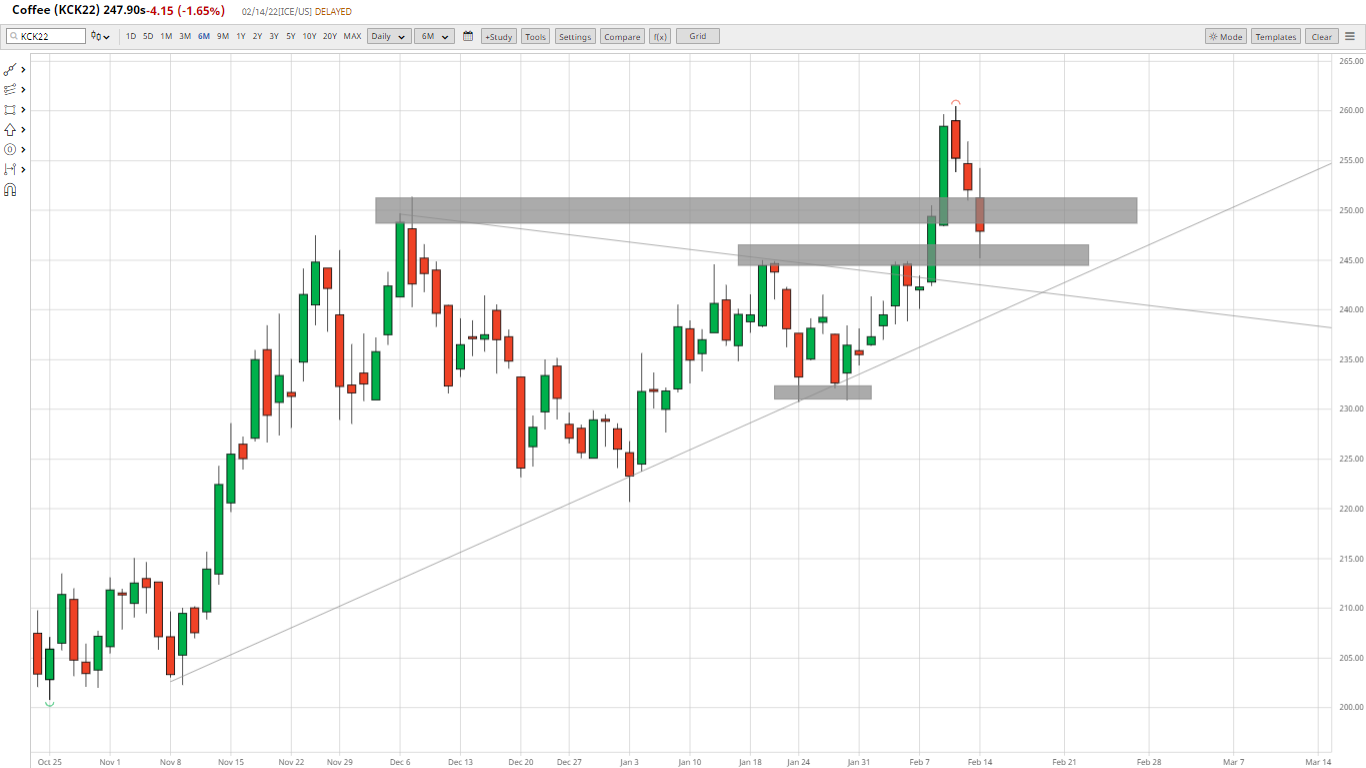Click the KCK22 symbol search field
1366x768 pixels.
click(46, 36)
